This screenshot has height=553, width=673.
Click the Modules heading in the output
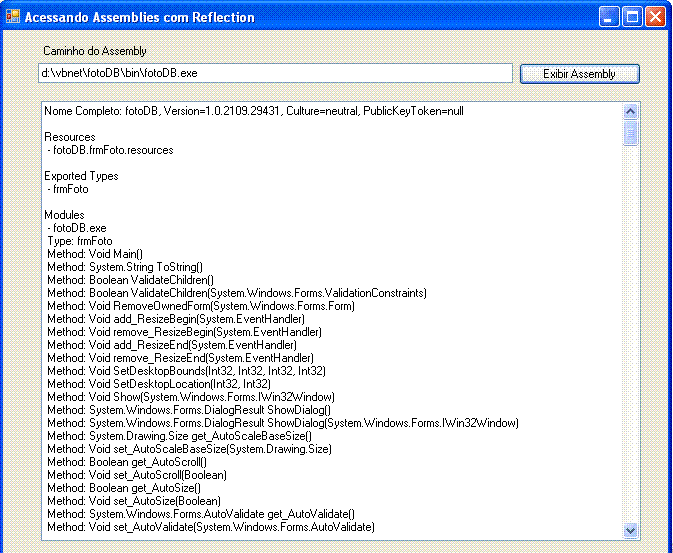(x=64, y=215)
